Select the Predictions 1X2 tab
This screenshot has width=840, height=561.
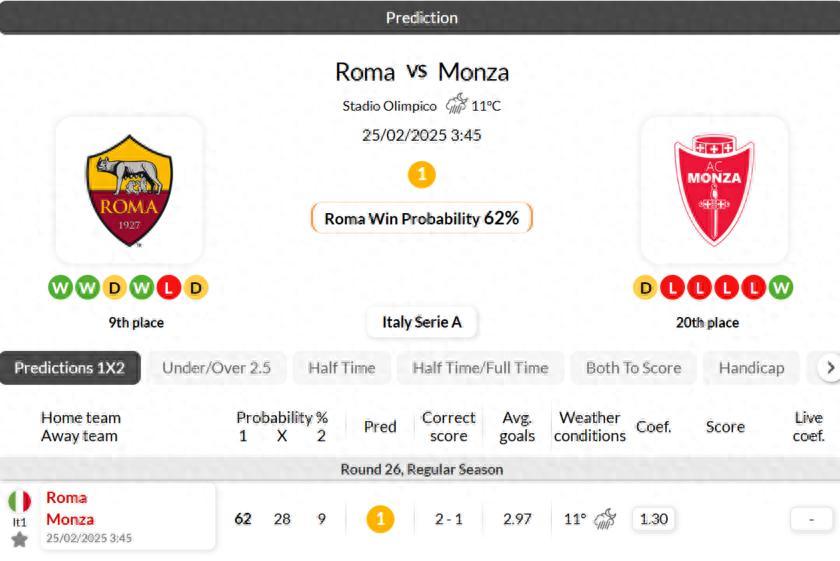[x=70, y=368]
